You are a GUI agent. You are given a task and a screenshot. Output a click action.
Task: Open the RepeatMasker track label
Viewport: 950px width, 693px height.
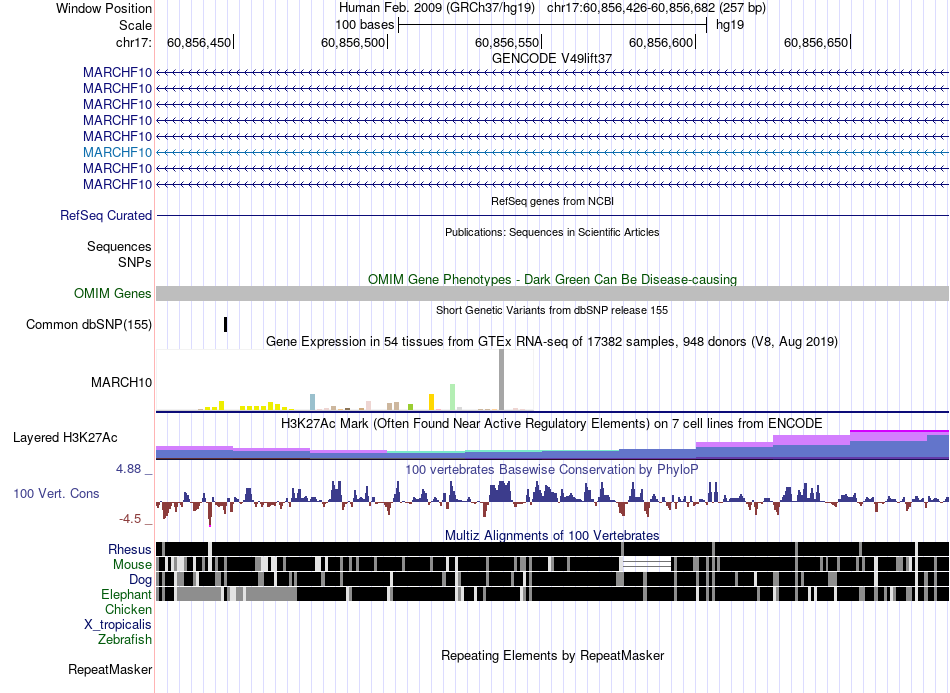pos(110,669)
